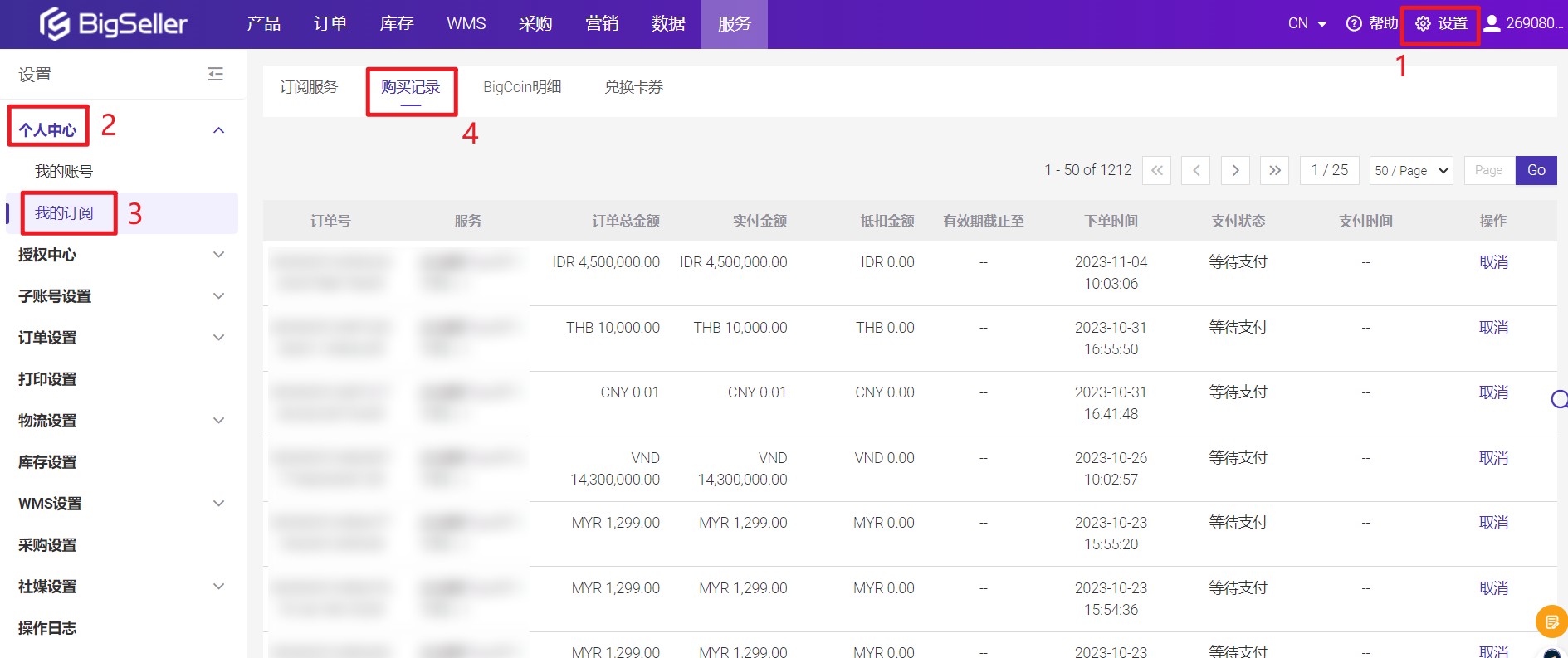1568x658 pixels.
Task: Cancel the VND 14,300,000.00 order
Action: pos(1493,458)
